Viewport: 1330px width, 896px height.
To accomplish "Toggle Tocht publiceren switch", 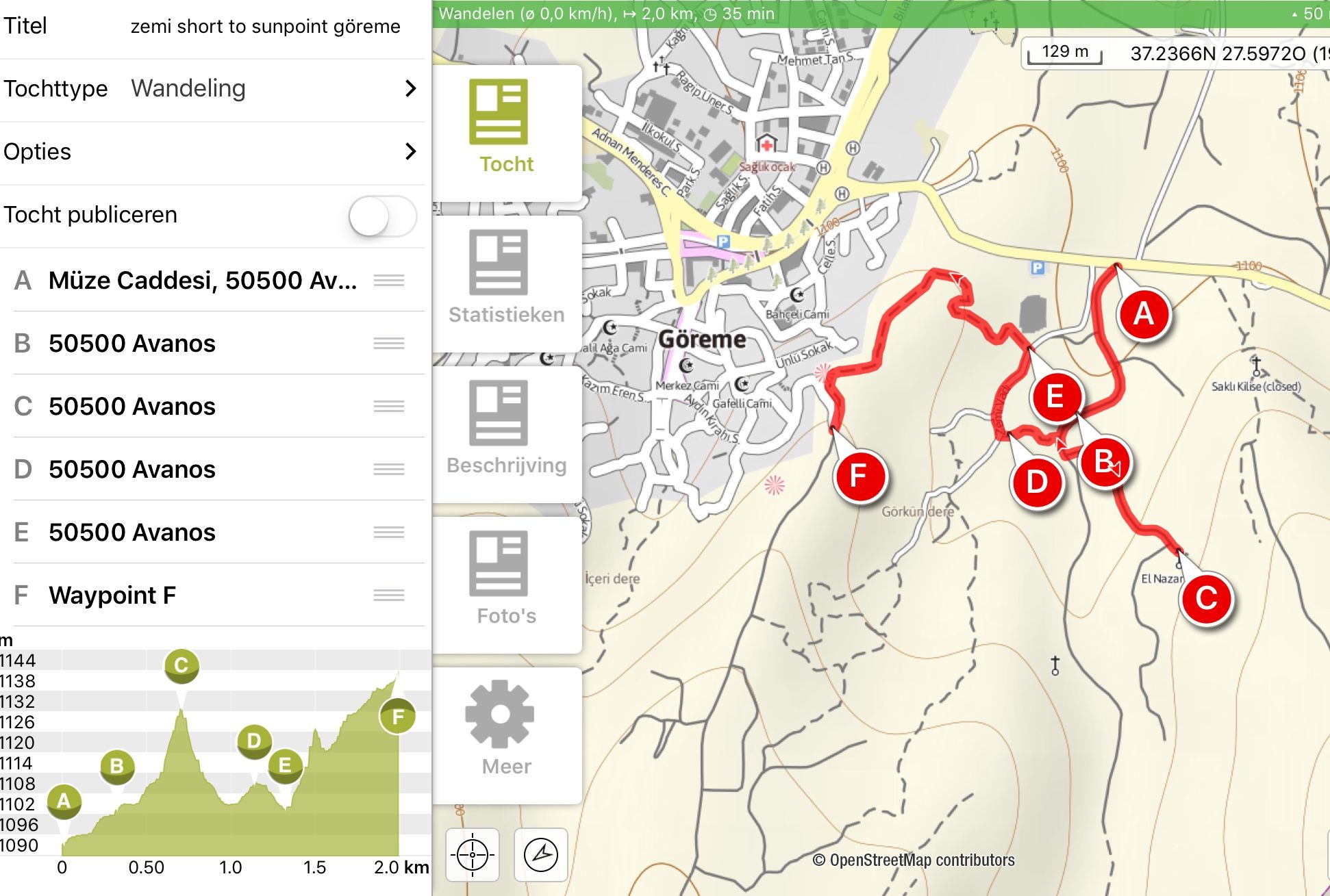I will click(x=382, y=216).
